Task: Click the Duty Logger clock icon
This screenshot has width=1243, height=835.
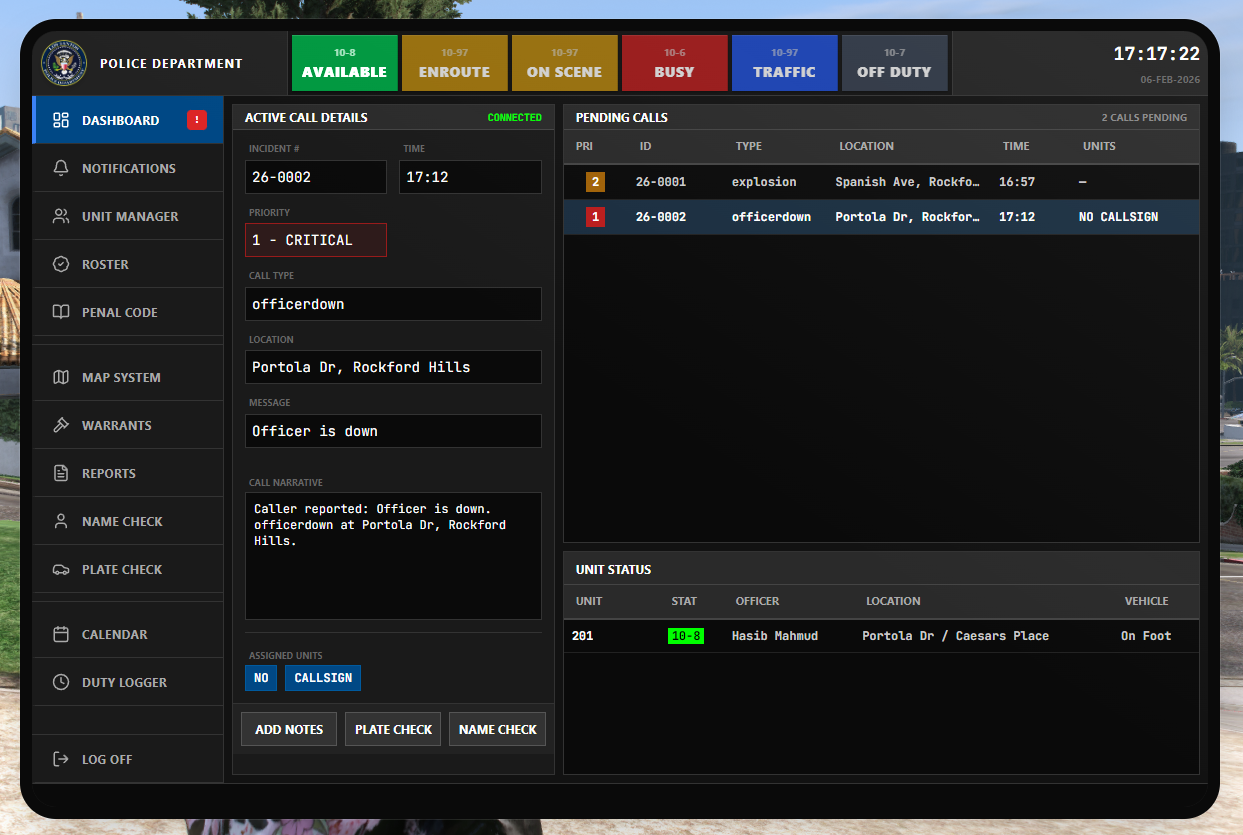Action: [x=61, y=682]
